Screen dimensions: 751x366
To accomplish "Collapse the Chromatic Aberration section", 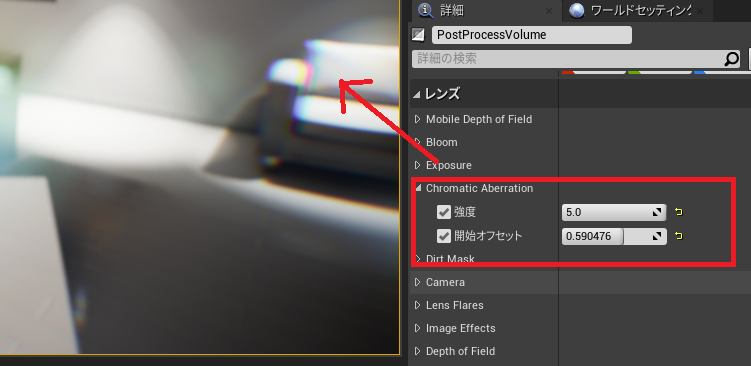I will tap(419, 188).
